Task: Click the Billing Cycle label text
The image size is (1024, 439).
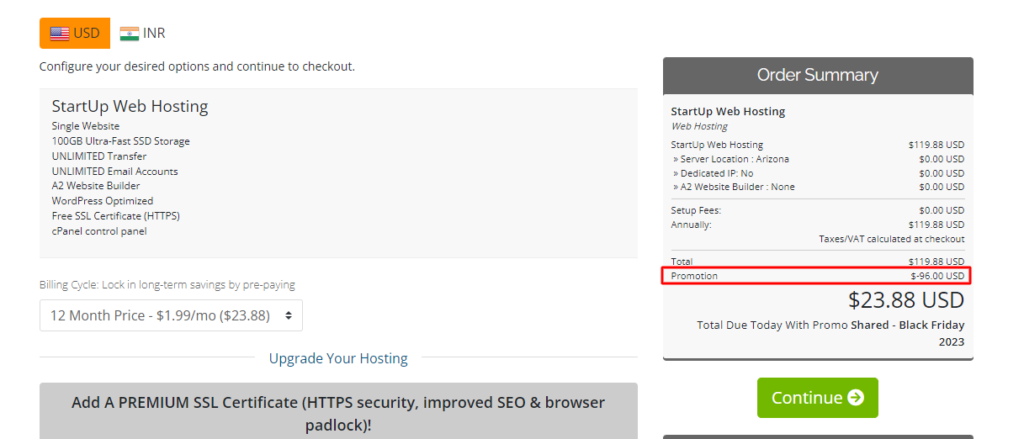Action: point(167,285)
